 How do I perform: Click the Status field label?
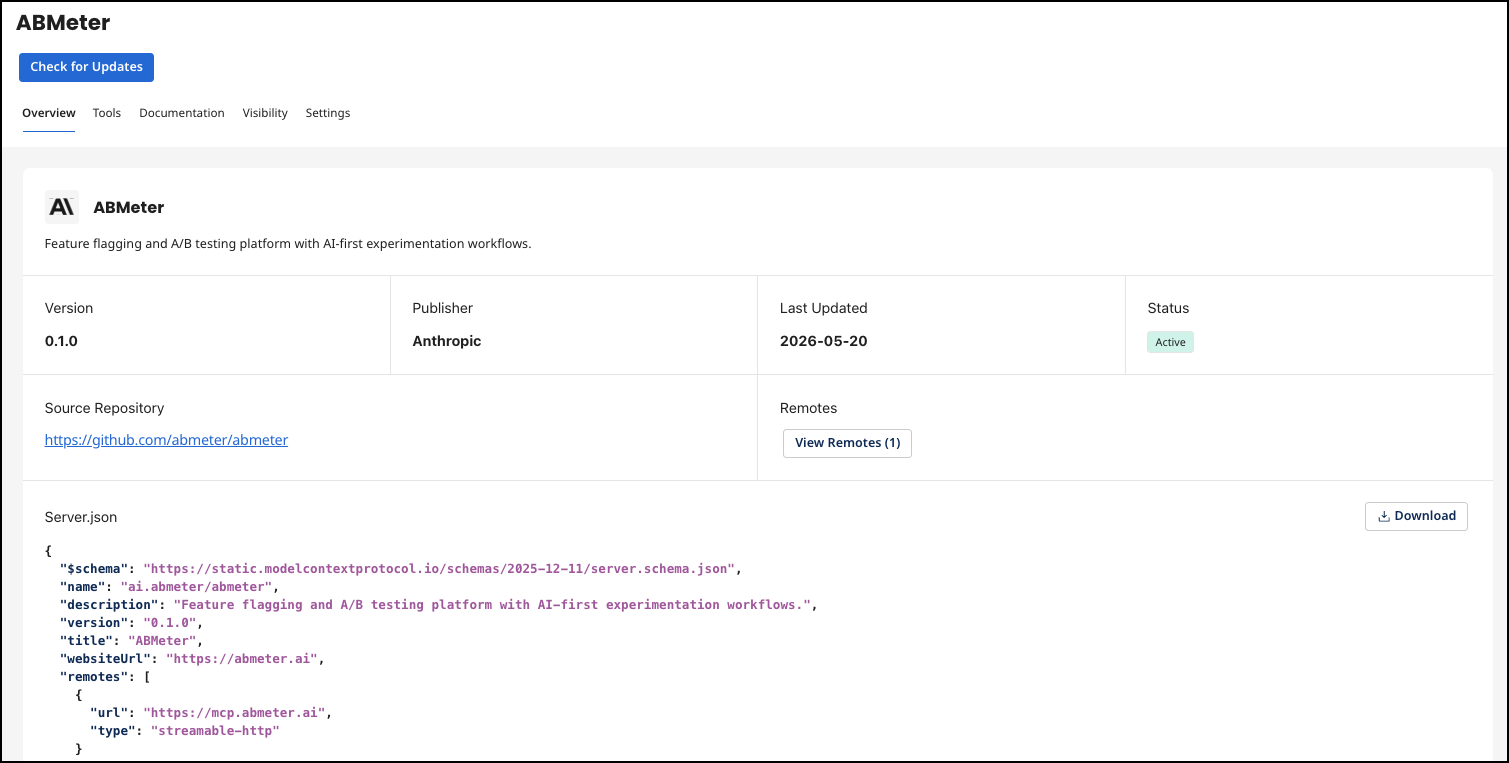tap(1168, 308)
